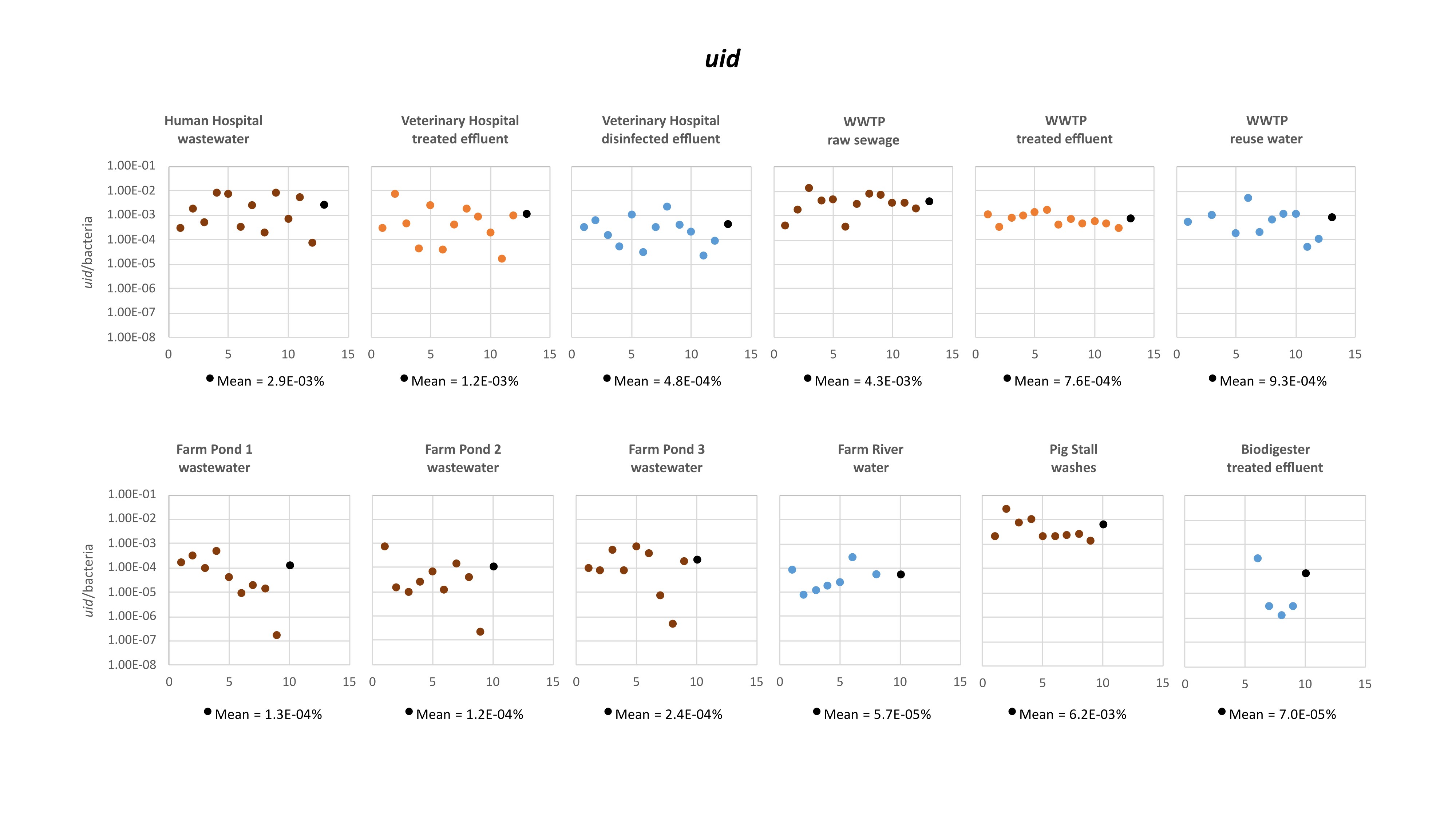Click the Farm Pond 1 wastewater title

tap(214, 458)
